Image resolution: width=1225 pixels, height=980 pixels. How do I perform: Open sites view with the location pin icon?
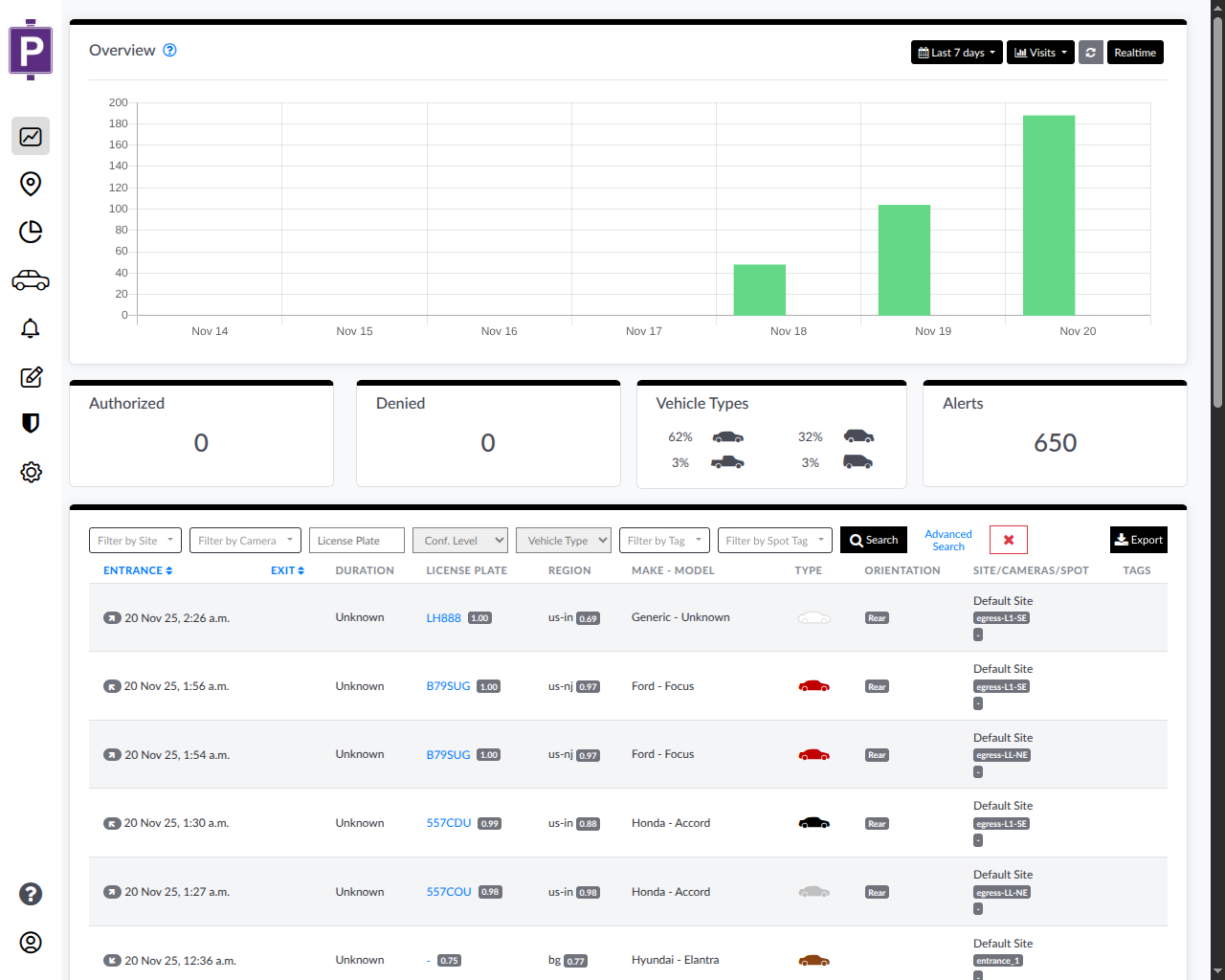[x=30, y=184]
